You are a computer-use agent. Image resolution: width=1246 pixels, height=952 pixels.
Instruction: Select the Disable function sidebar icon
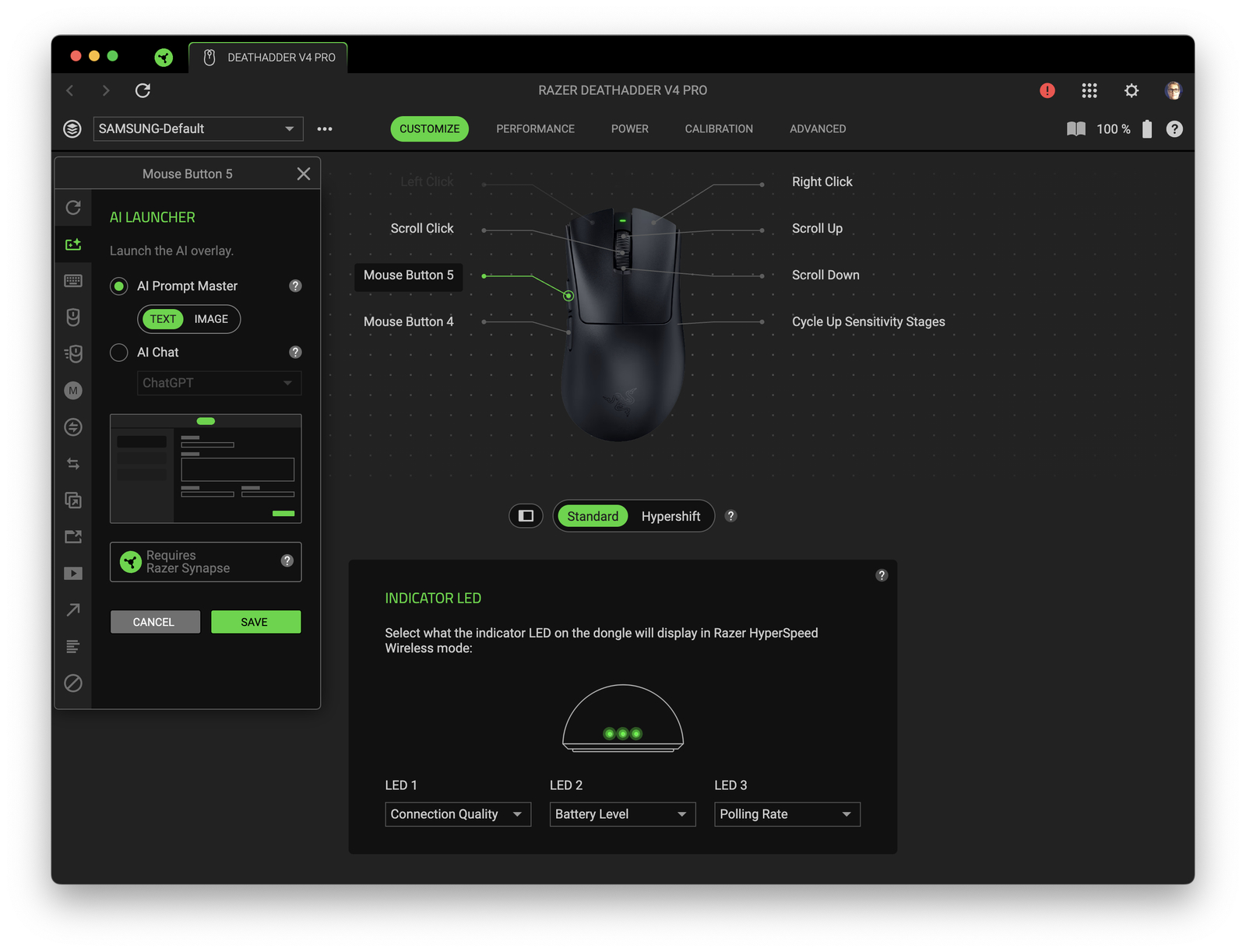coord(73,683)
